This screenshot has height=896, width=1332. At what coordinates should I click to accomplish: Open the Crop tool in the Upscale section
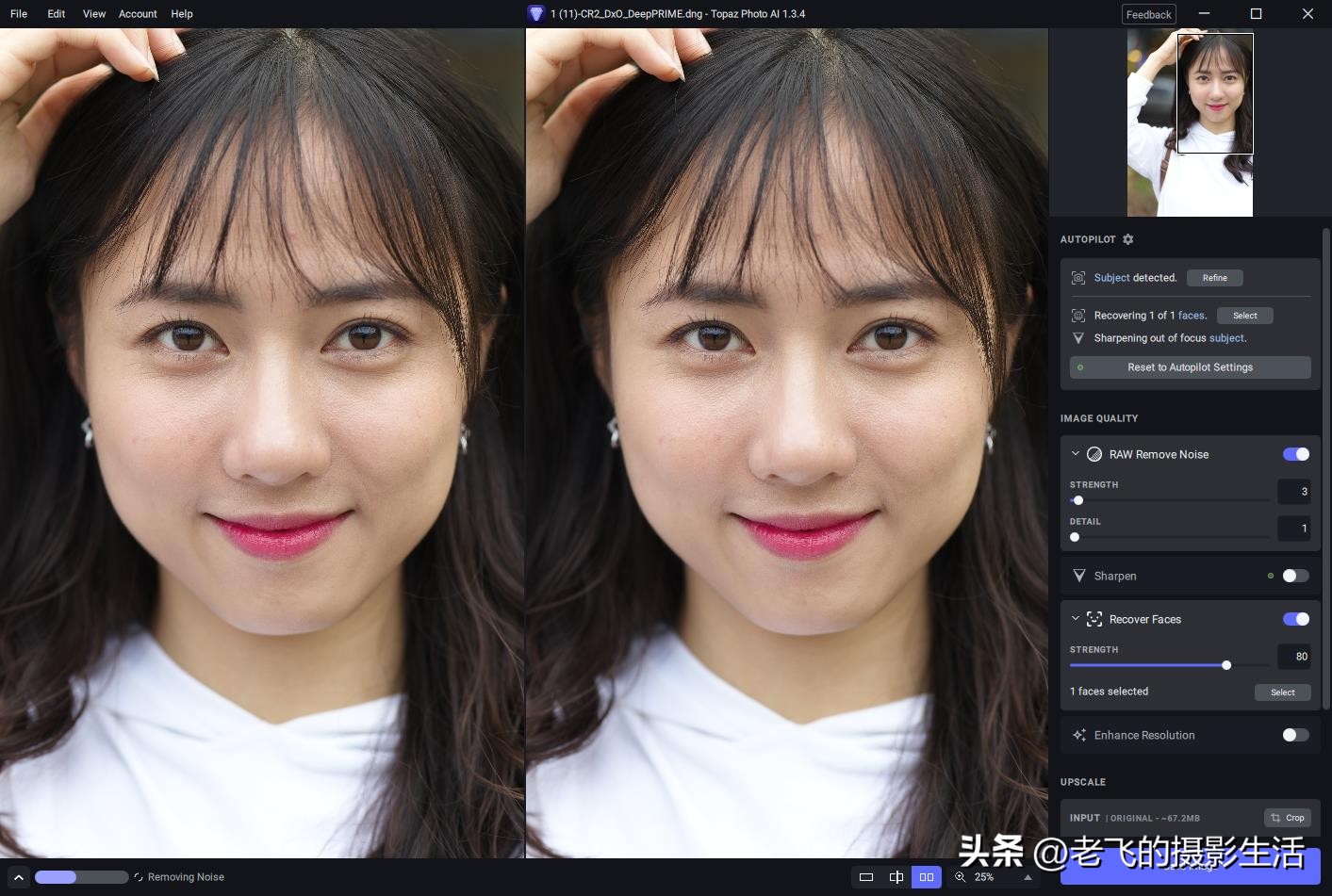tap(1288, 818)
